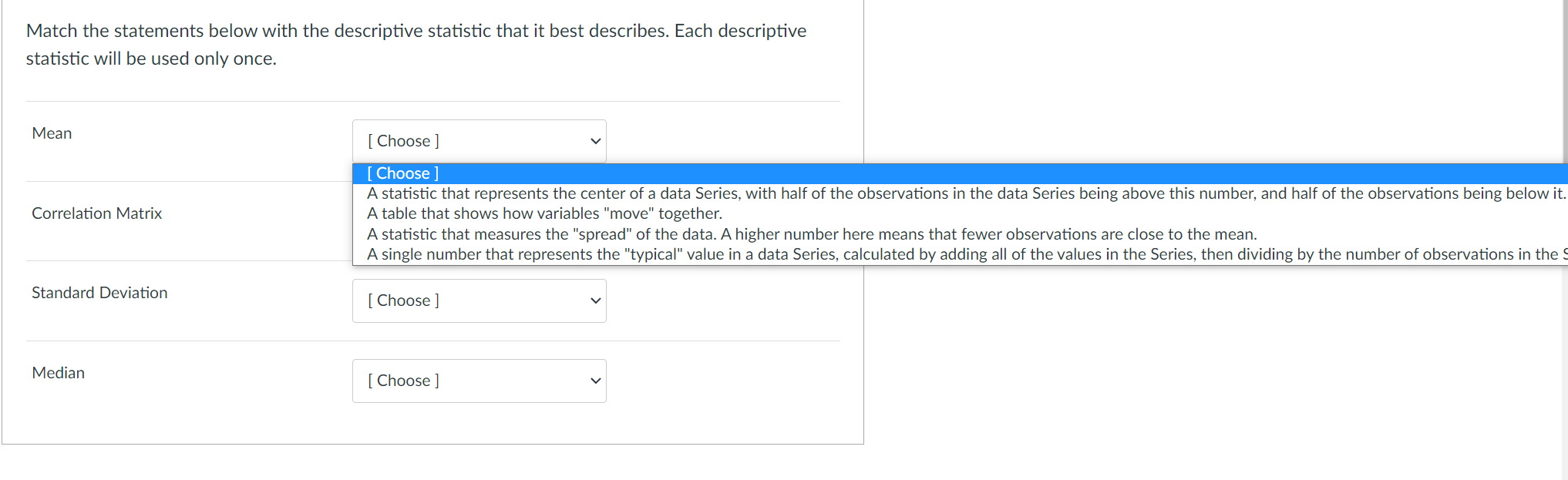The height and width of the screenshot is (480, 1568).
Task: Click the [ Choose ] field under Median
Action: (432, 381)
